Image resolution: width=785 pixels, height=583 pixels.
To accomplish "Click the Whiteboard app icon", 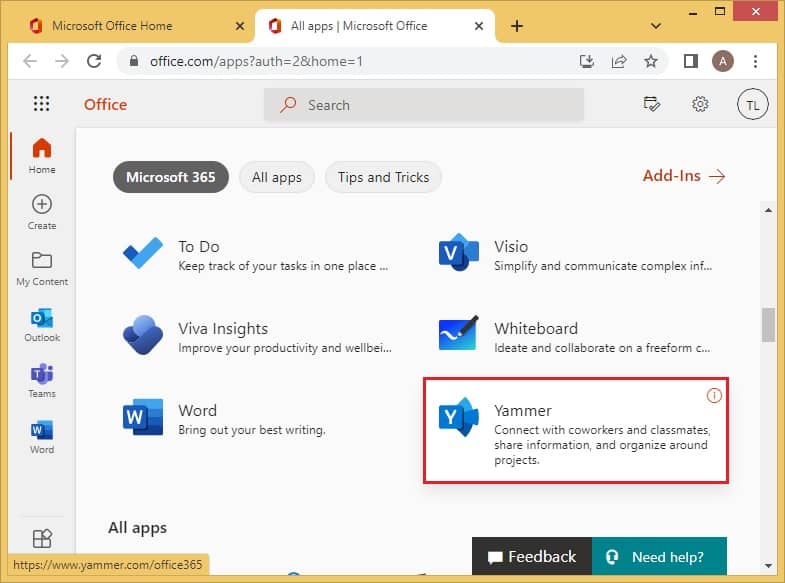I will pyautogui.click(x=459, y=333).
